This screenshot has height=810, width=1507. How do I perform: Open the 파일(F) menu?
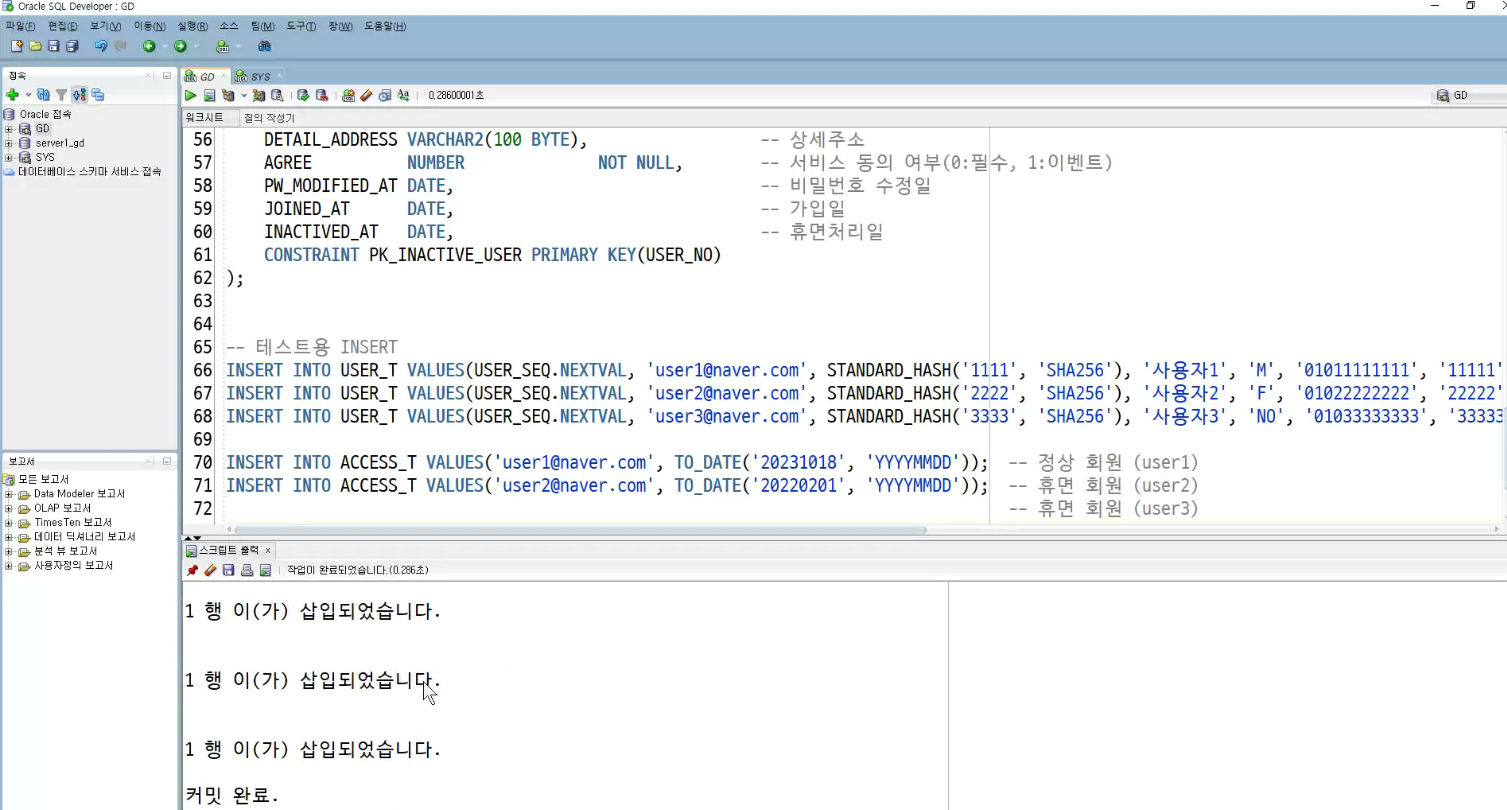tap(20, 26)
